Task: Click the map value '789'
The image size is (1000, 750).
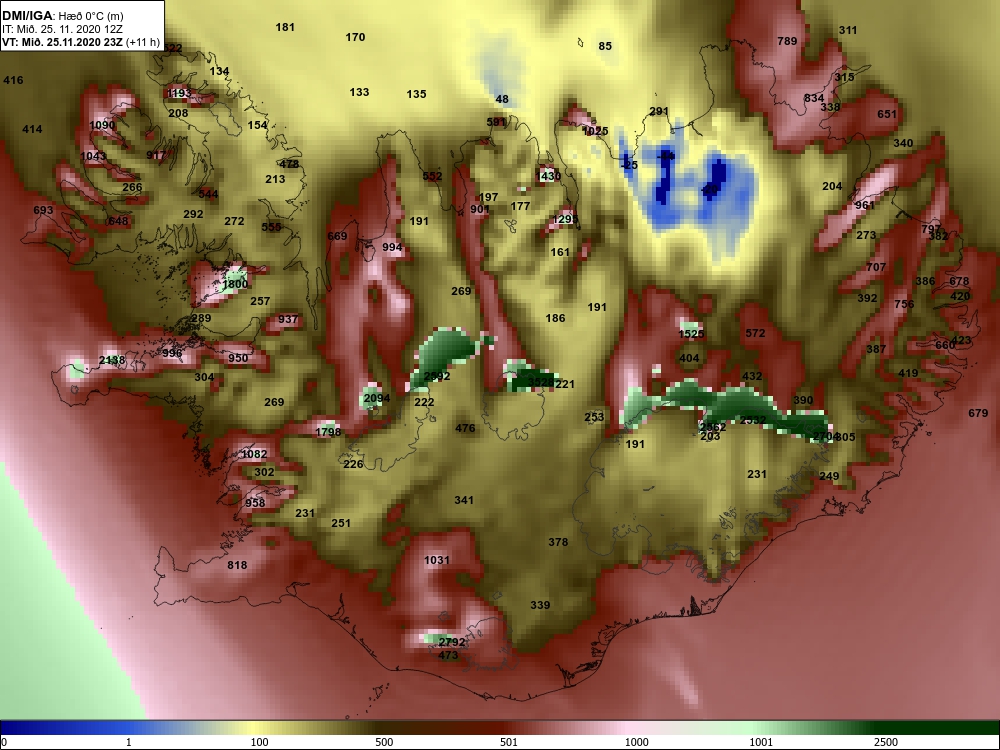Action: (788, 41)
